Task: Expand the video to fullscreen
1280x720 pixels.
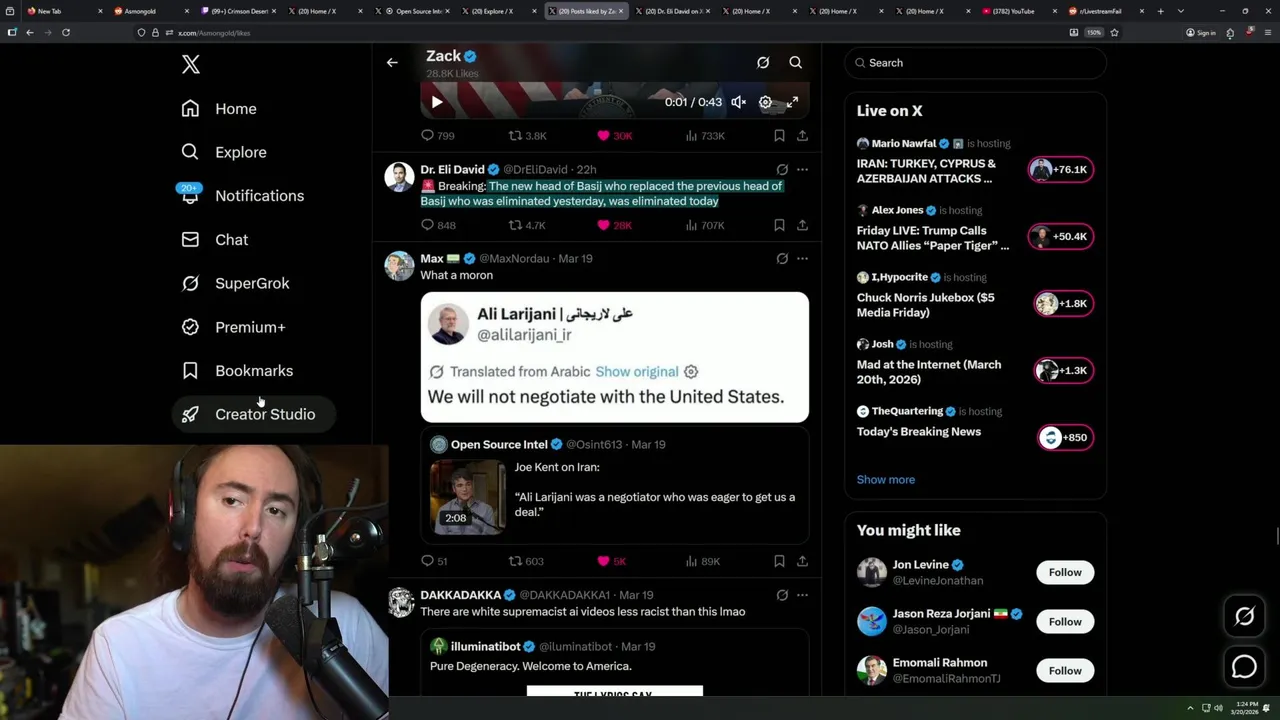Action: tap(792, 102)
